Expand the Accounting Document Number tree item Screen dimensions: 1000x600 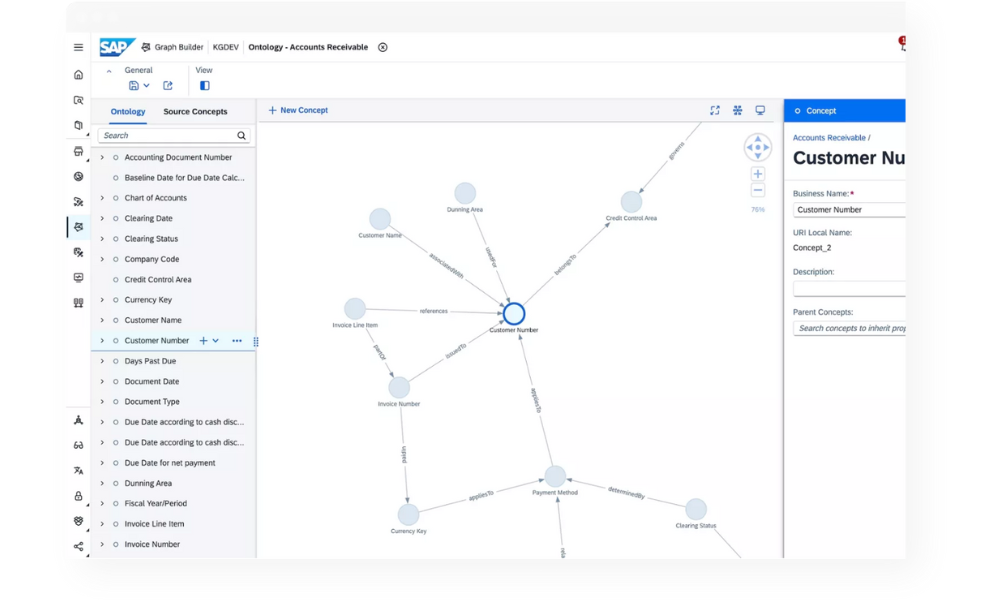102,158
